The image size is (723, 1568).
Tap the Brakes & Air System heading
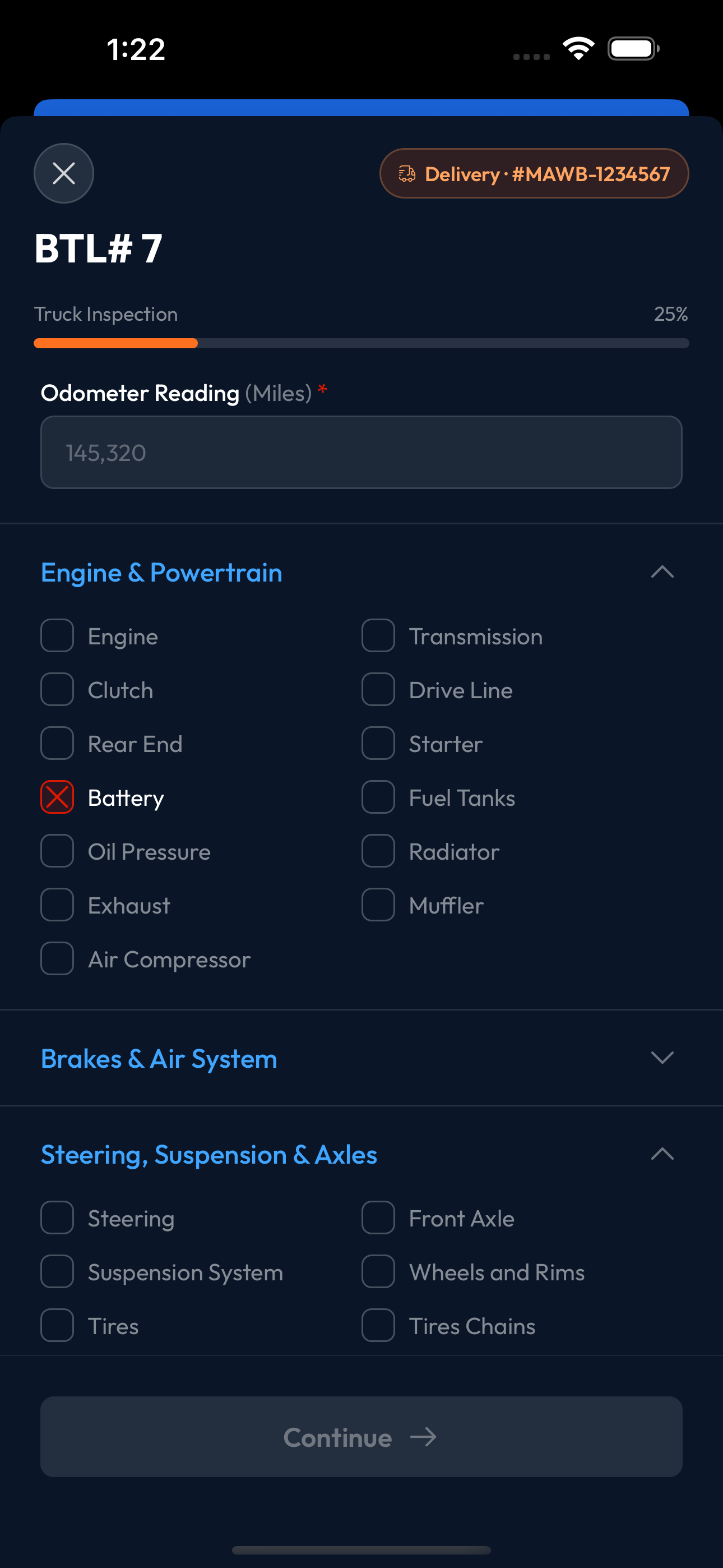159,1059
